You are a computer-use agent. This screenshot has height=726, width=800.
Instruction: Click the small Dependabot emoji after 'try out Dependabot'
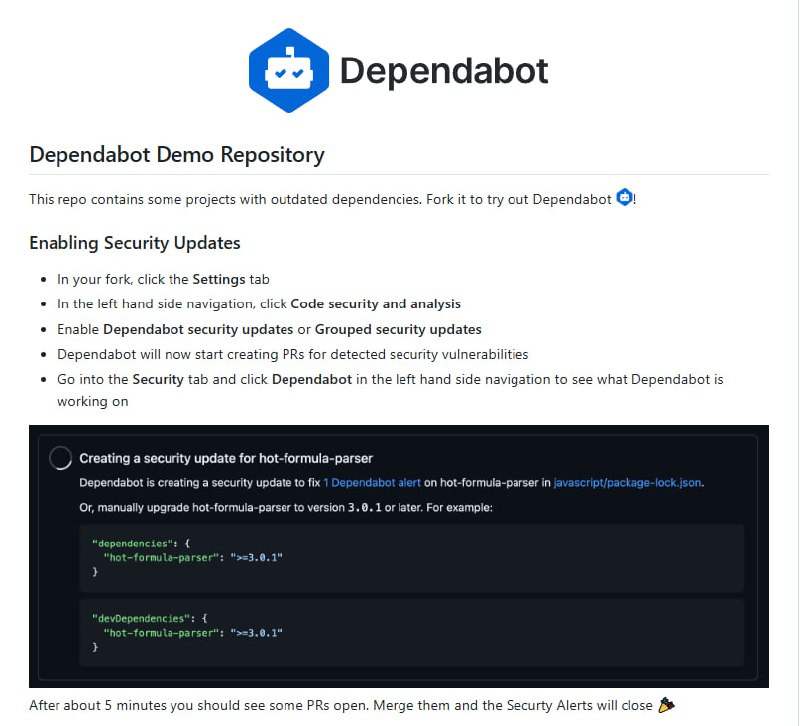coord(624,198)
